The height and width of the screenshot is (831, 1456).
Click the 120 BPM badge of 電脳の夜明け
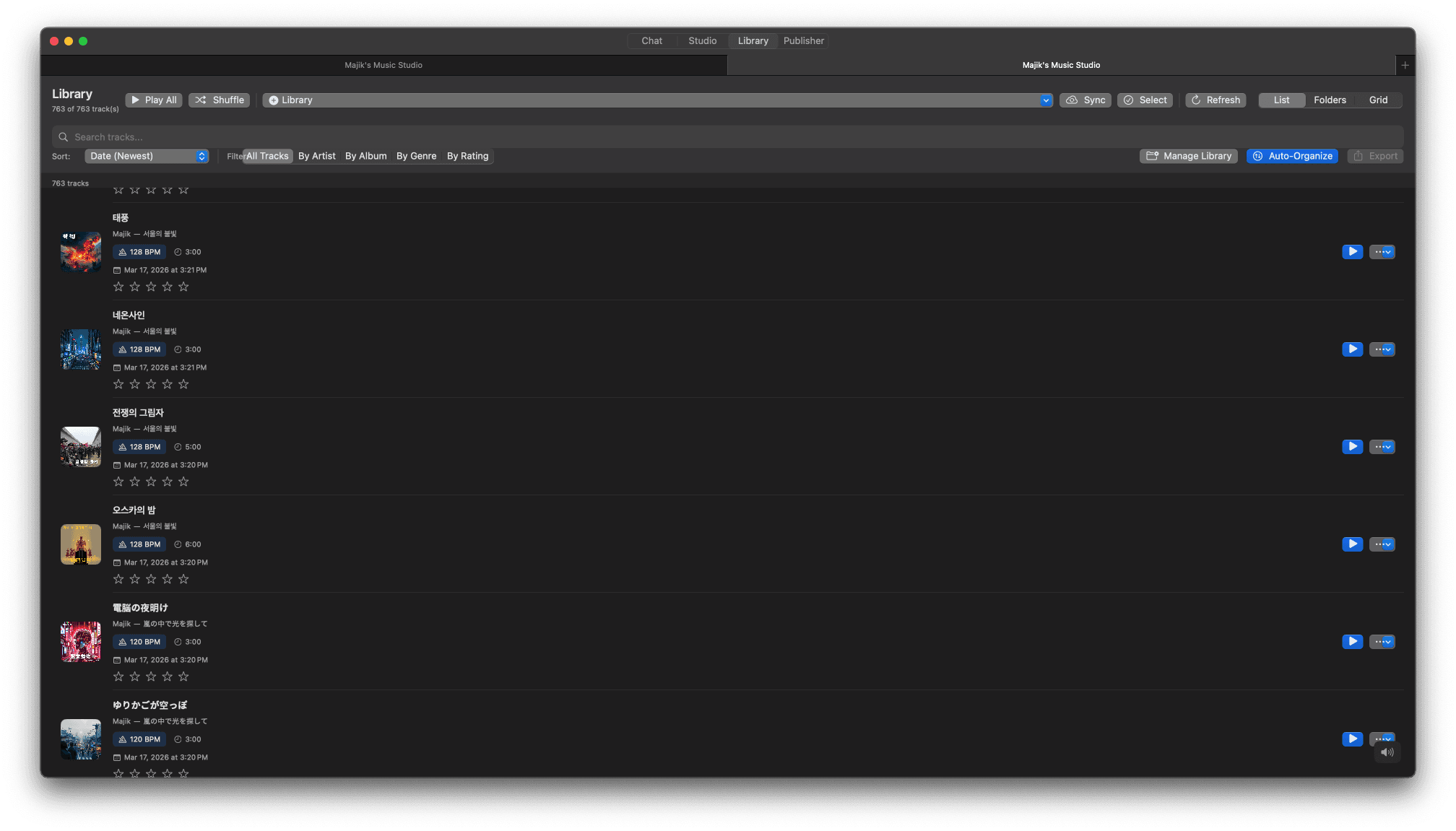[x=139, y=642]
